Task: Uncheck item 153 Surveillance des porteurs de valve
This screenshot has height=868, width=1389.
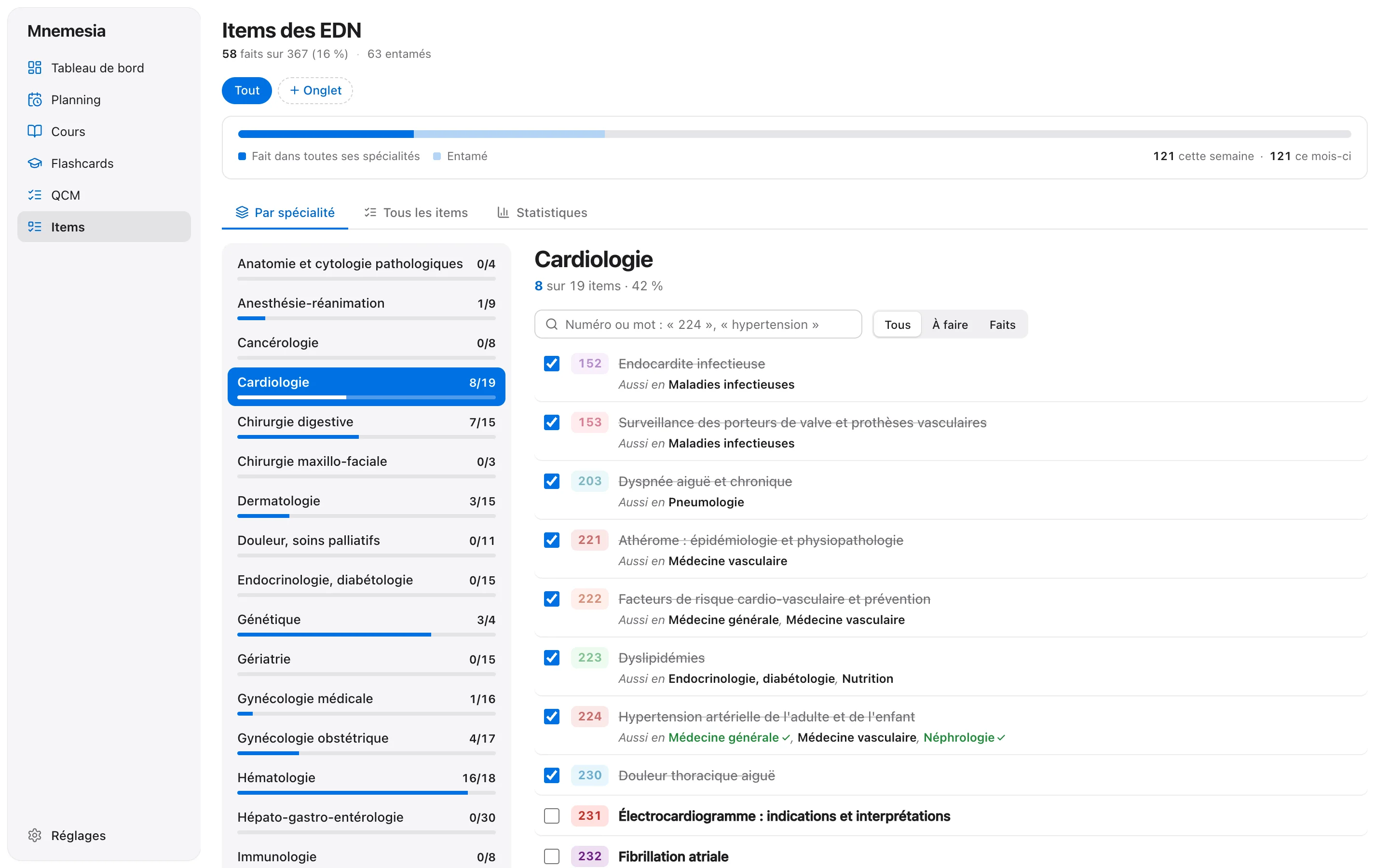Action: click(552, 422)
